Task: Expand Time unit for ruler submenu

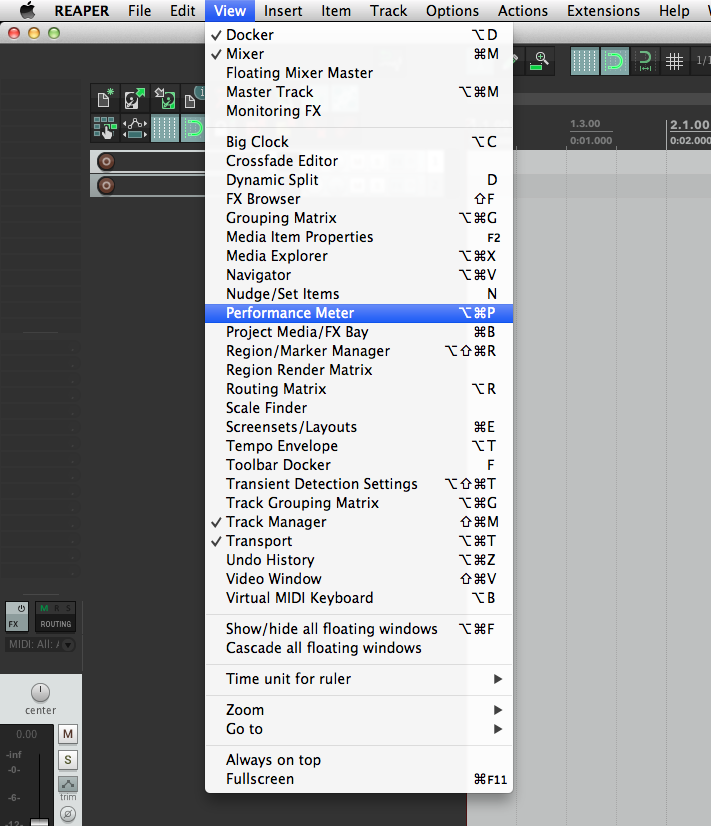Action: 359,678
